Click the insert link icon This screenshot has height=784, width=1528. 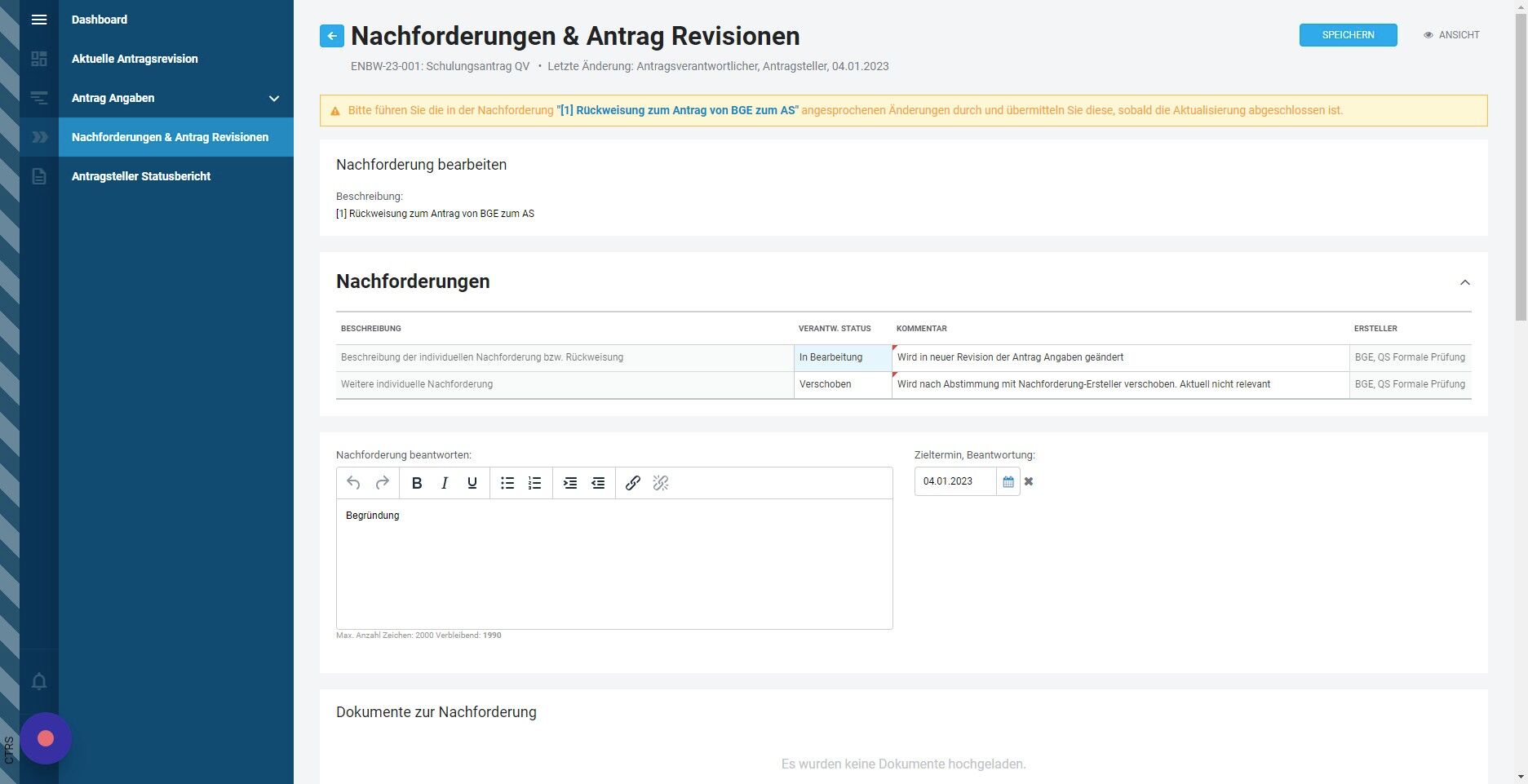click(633, 483)
